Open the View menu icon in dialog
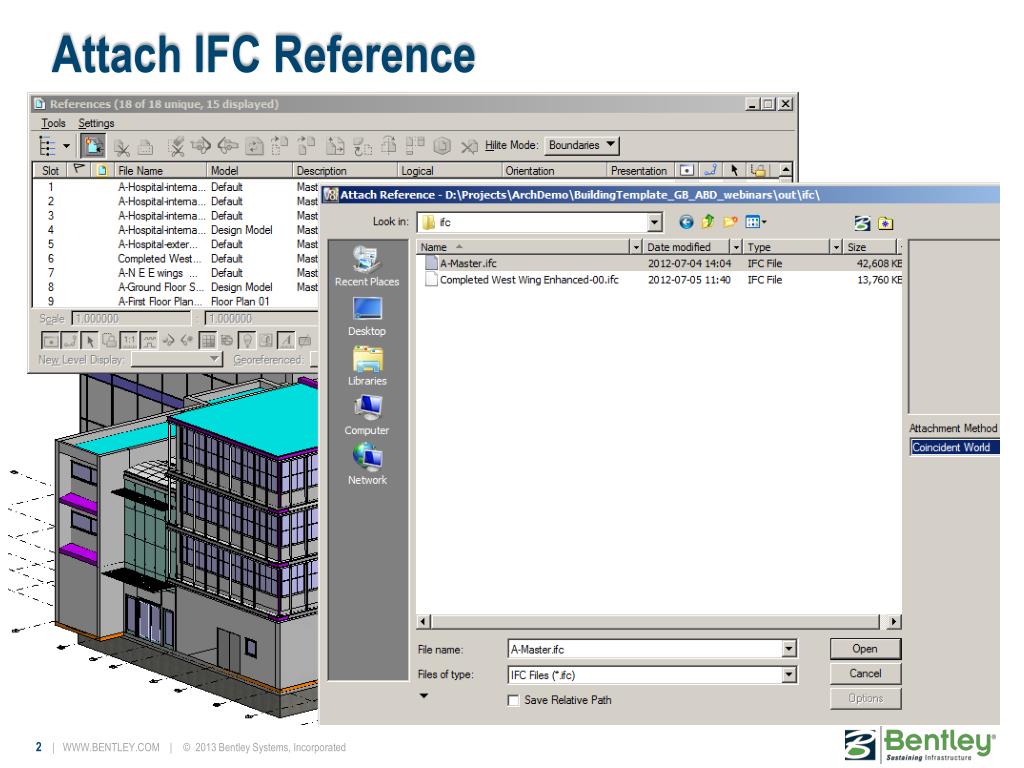 [x=756, y=222]
